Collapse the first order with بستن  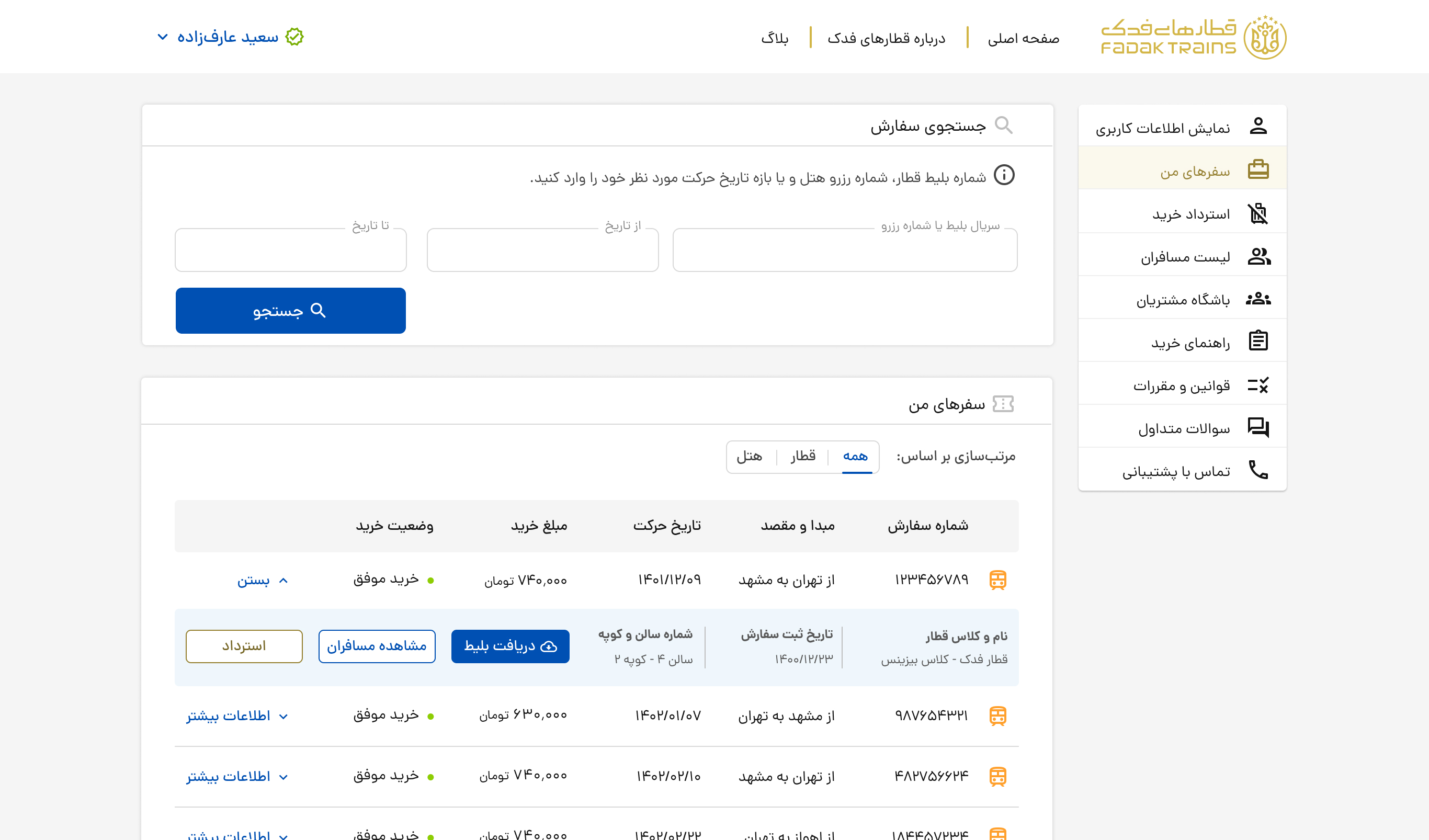pos(263,580)
